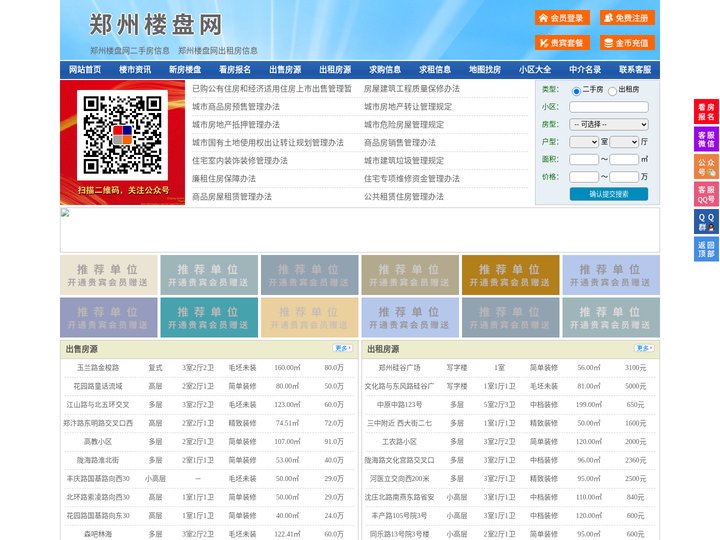The image size is (720, 540).
Task: Open 森吧林海 sale listing
Action: tap(98, 534)
